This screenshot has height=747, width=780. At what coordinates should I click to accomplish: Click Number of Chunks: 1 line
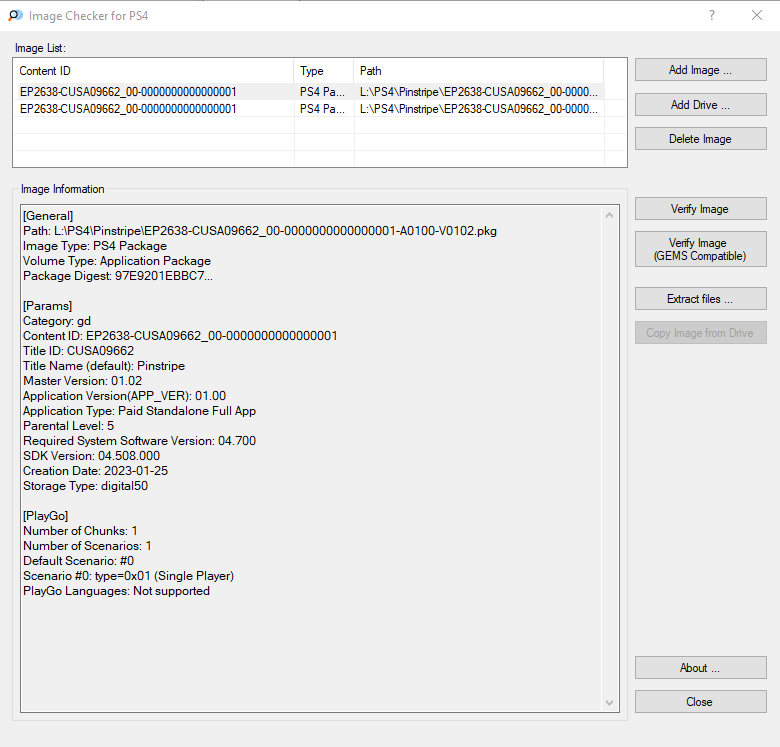point(80,531)
